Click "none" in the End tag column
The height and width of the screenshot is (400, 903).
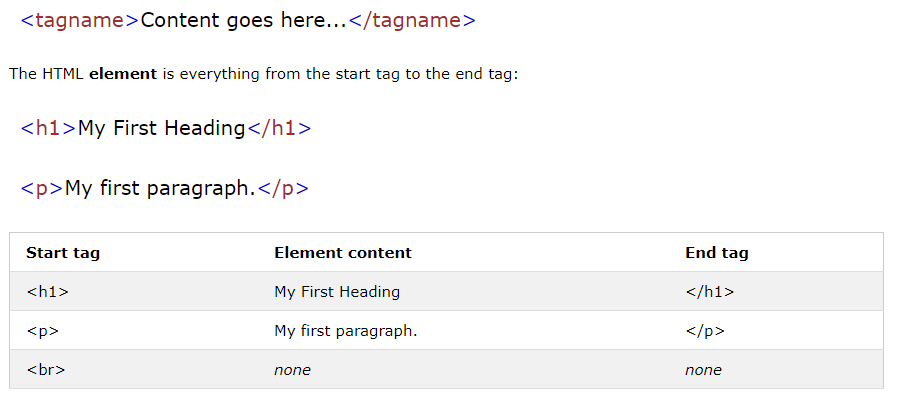tap(703, 370)
